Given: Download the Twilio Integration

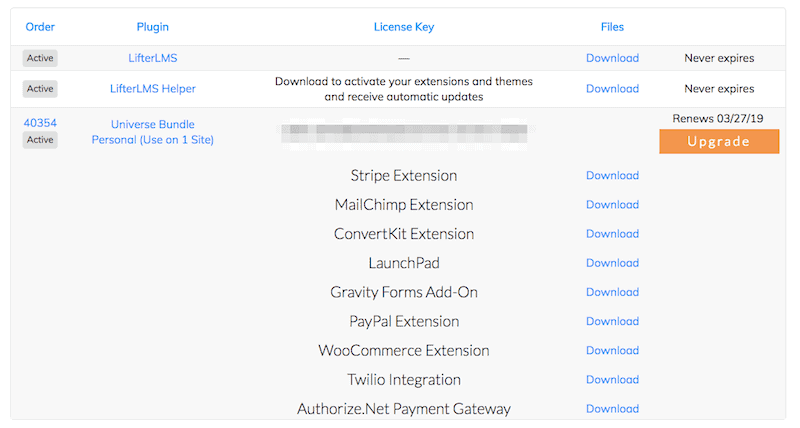Looking at the screenshot, I should (612, 380).
